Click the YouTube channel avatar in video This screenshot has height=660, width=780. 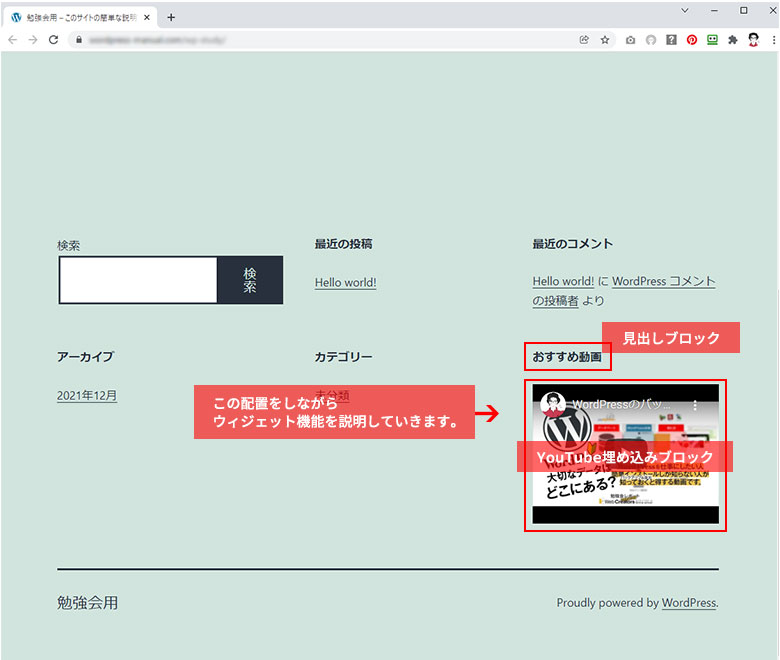[553, 404]
